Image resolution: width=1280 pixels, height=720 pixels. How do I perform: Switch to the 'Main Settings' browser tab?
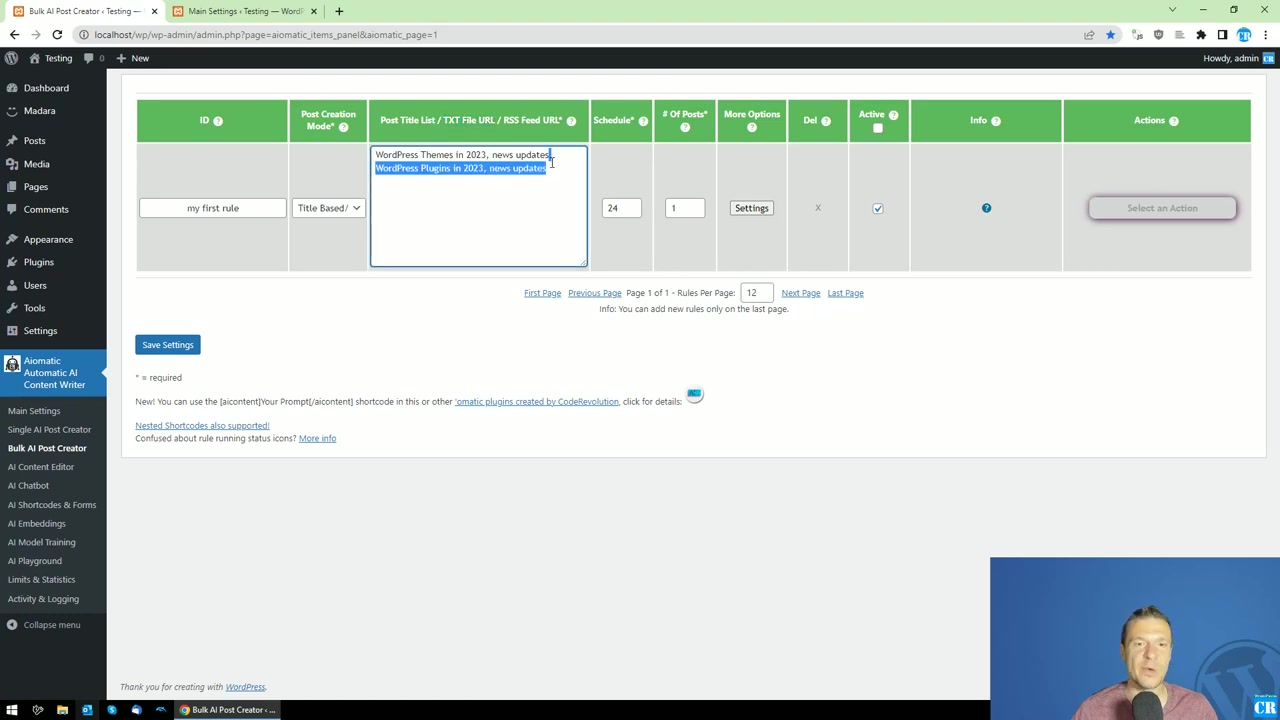pyautogui.click(x=245, y=11)
